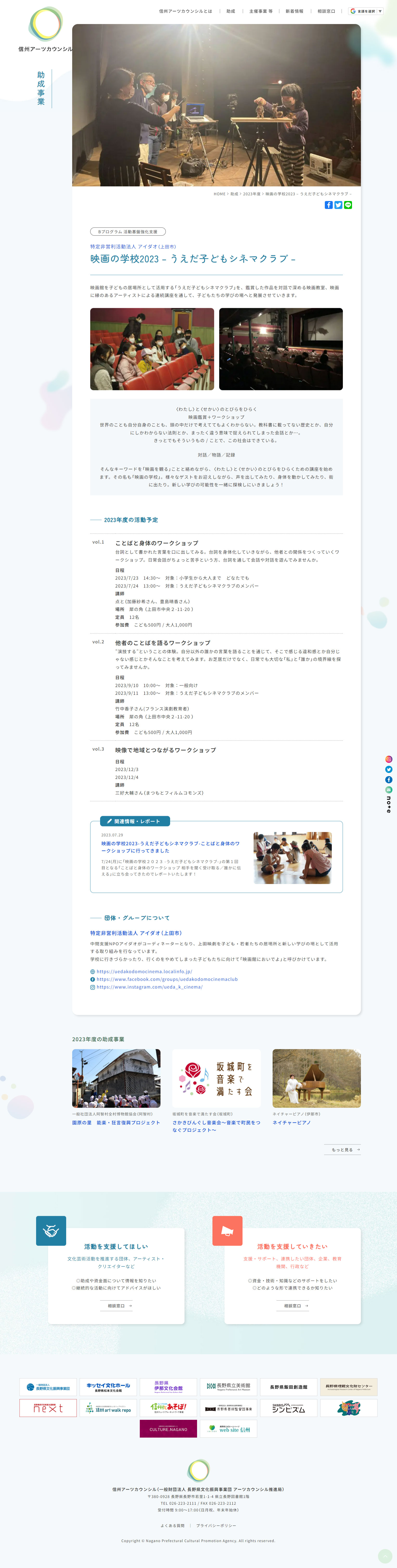Open report 映画の学校2023 ワークショップに行ってきました
The height and width of the screenshot is (1568, 397).
[x=171, y=847]
